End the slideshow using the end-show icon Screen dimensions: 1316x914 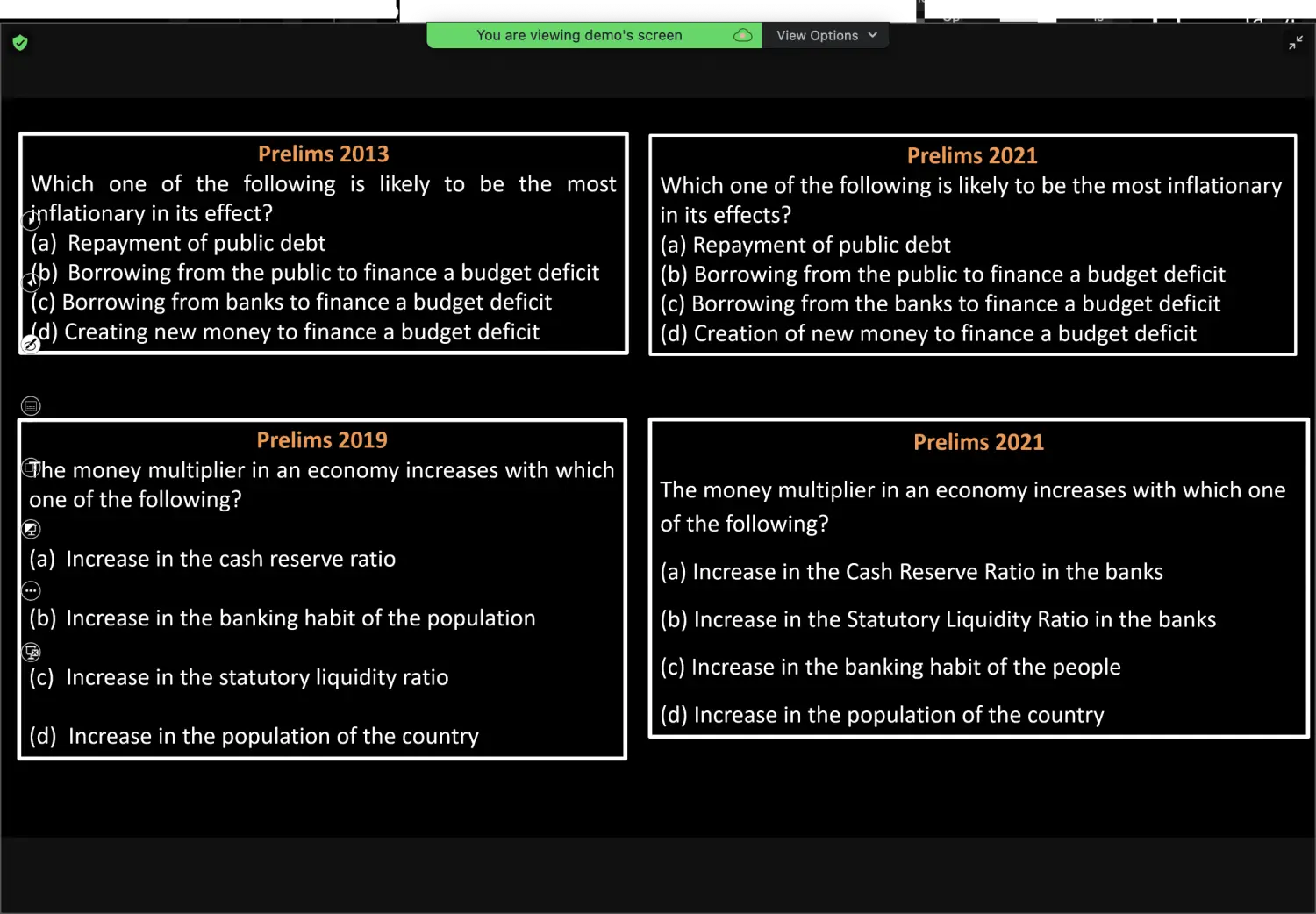tap(31, 652)
